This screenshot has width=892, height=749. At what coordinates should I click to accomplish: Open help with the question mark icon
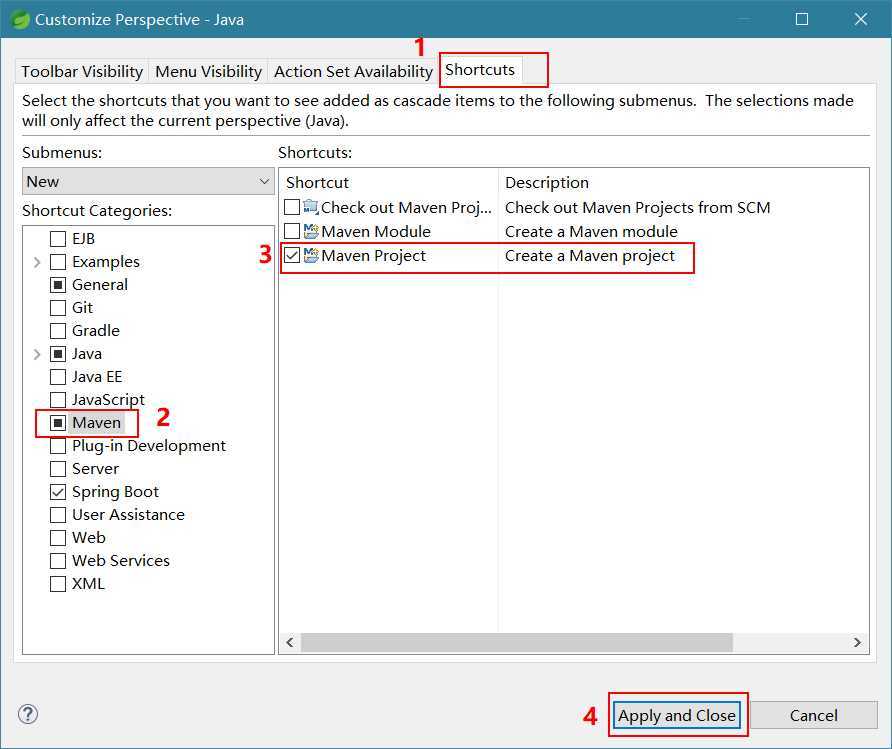click(x=28, y=714)
